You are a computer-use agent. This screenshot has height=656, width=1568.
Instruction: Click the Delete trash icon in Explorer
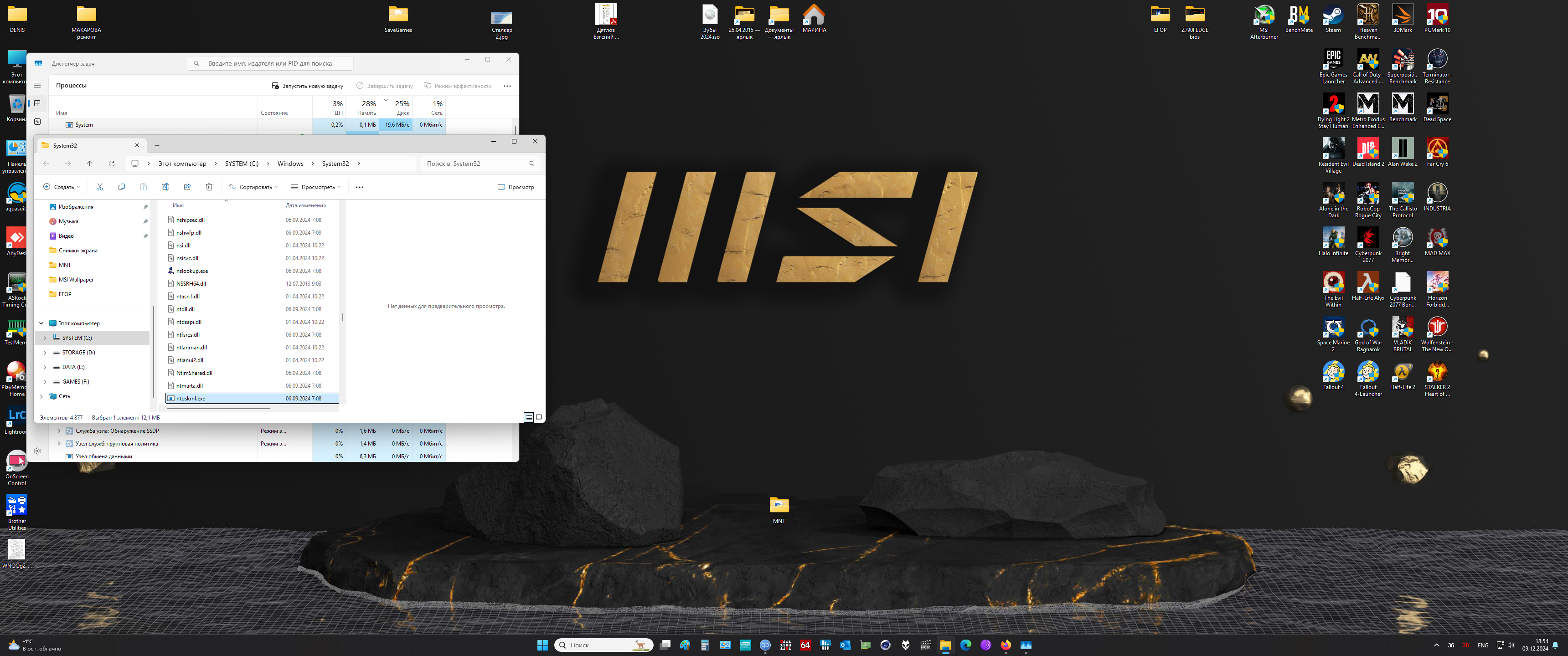point(209,187)
